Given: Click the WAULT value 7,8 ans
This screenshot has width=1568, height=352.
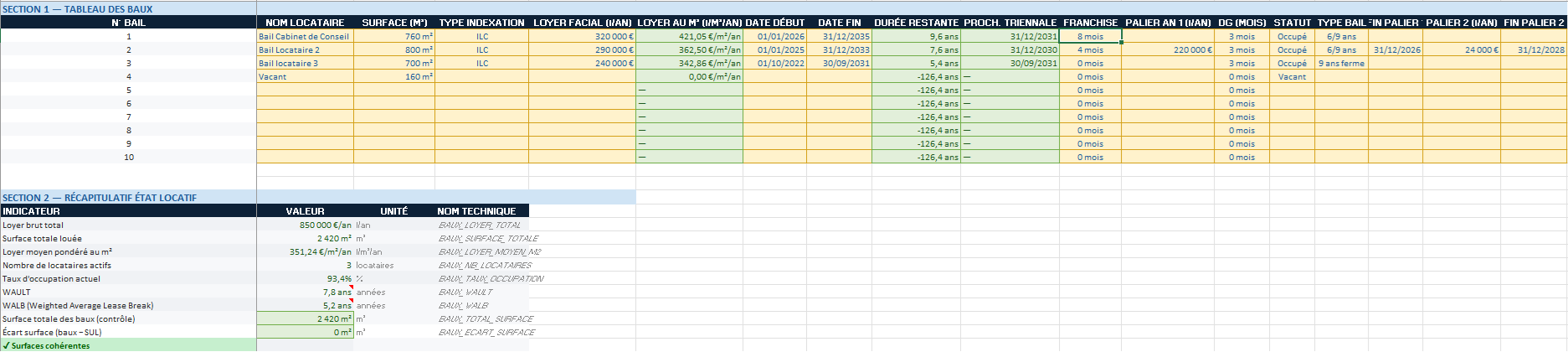Looking at the screenshot, I should pyautogui.click(x=305, y=292).
